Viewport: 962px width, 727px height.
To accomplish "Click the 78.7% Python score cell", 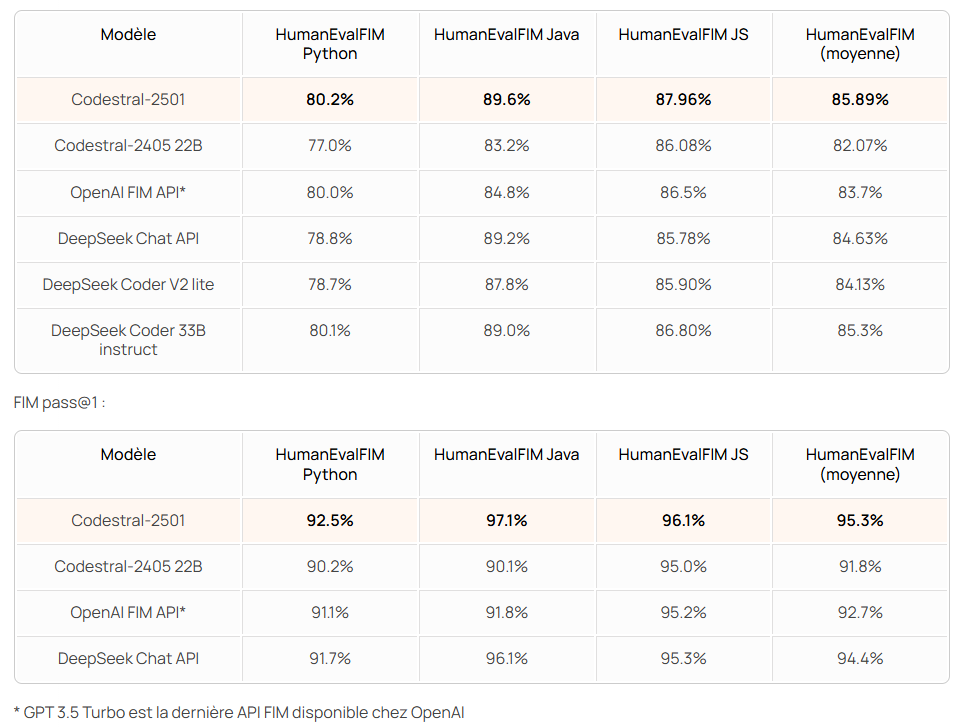I will [330, 285].
